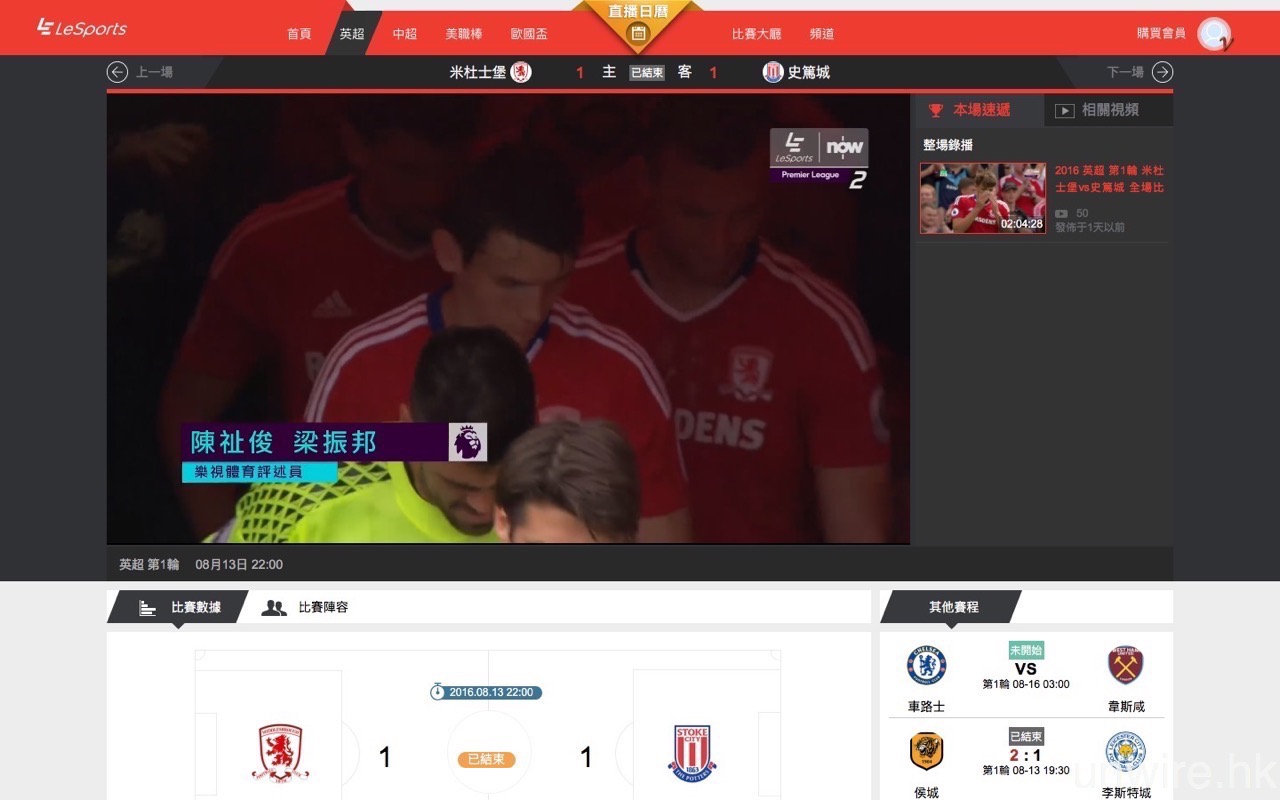Image resolution: width=1280 pixels, height=800 pixels.
Task: Click the user profile avatar
Action: point(1214,34)
